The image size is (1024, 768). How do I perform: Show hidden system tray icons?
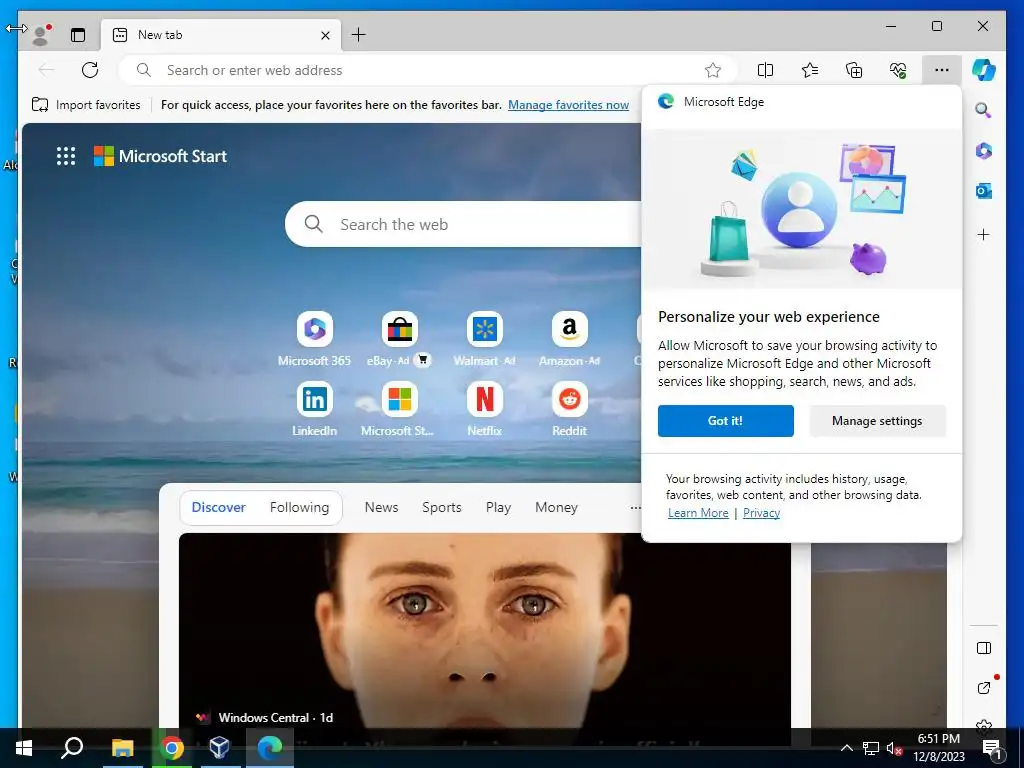[x=846, y=748]
